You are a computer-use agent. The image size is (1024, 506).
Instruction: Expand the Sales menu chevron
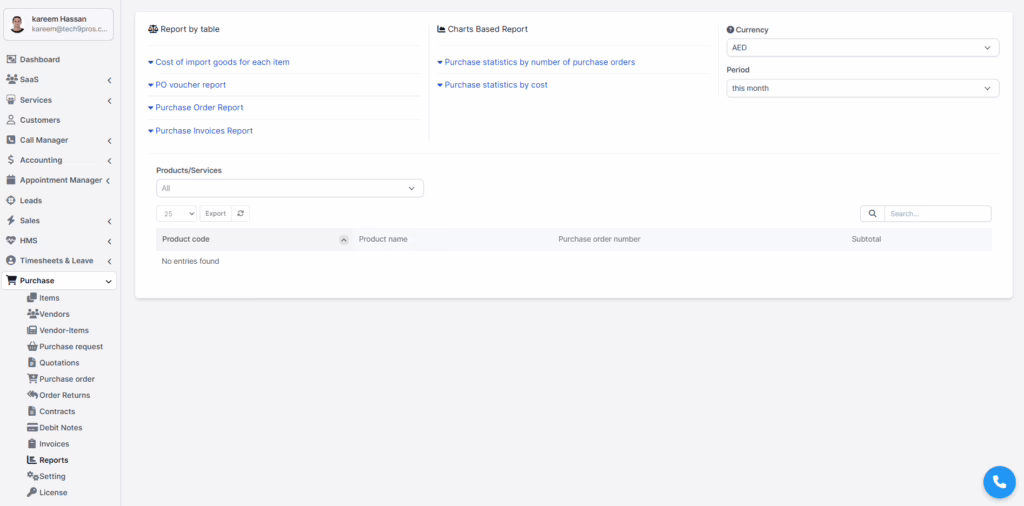click(109, 221)
